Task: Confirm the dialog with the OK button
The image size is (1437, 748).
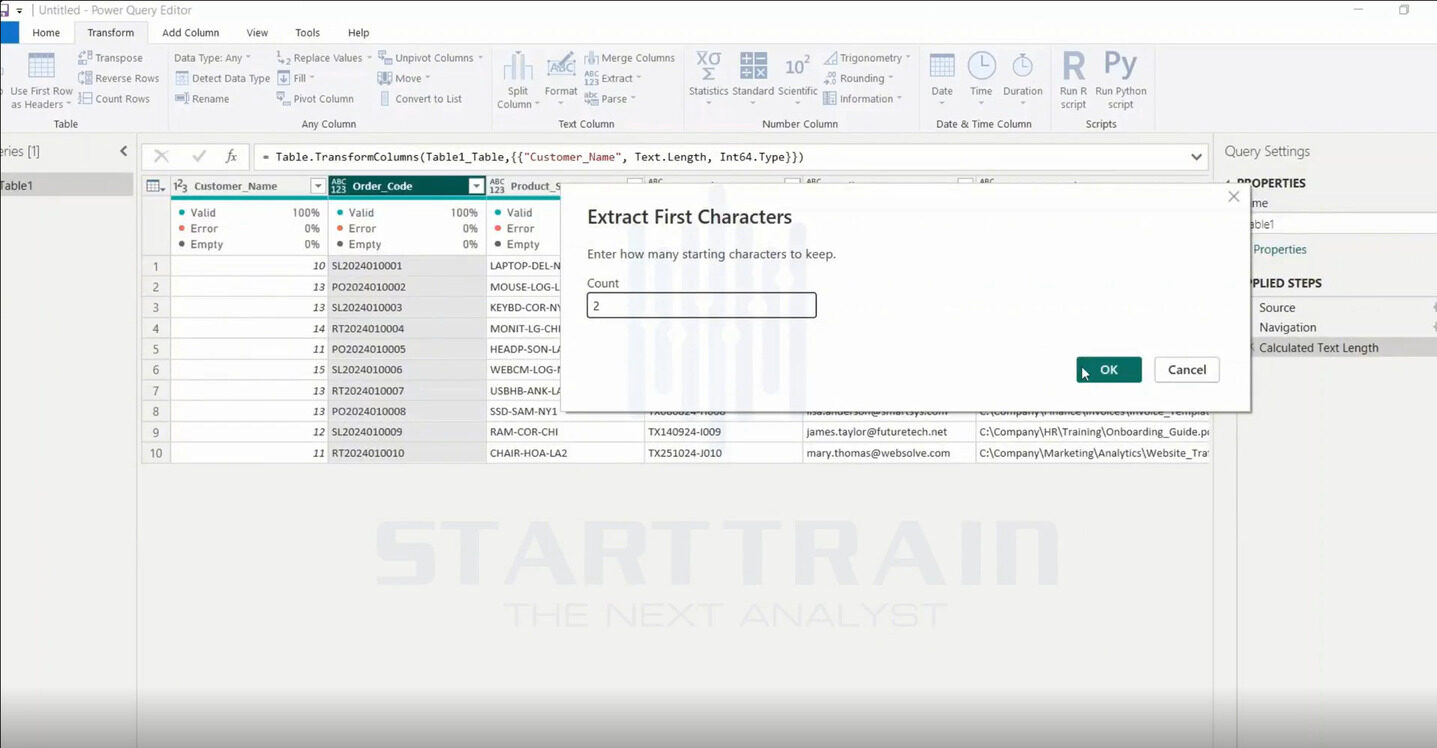Action: [x=1109, y=370]
